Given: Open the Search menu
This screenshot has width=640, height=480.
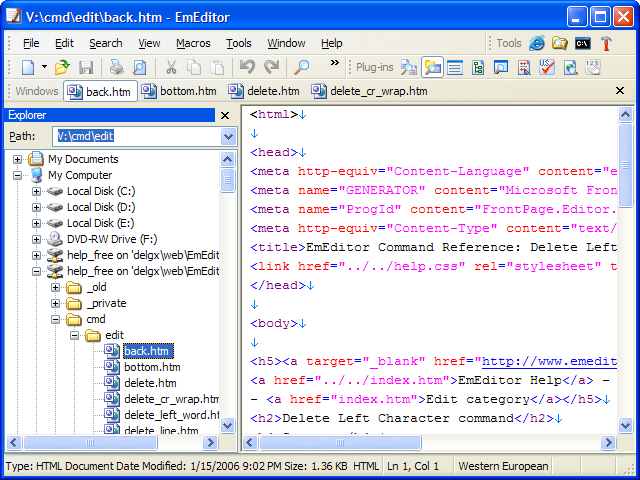Looking at the screenshot, I should pyautogui.click(x=106, y=43).
